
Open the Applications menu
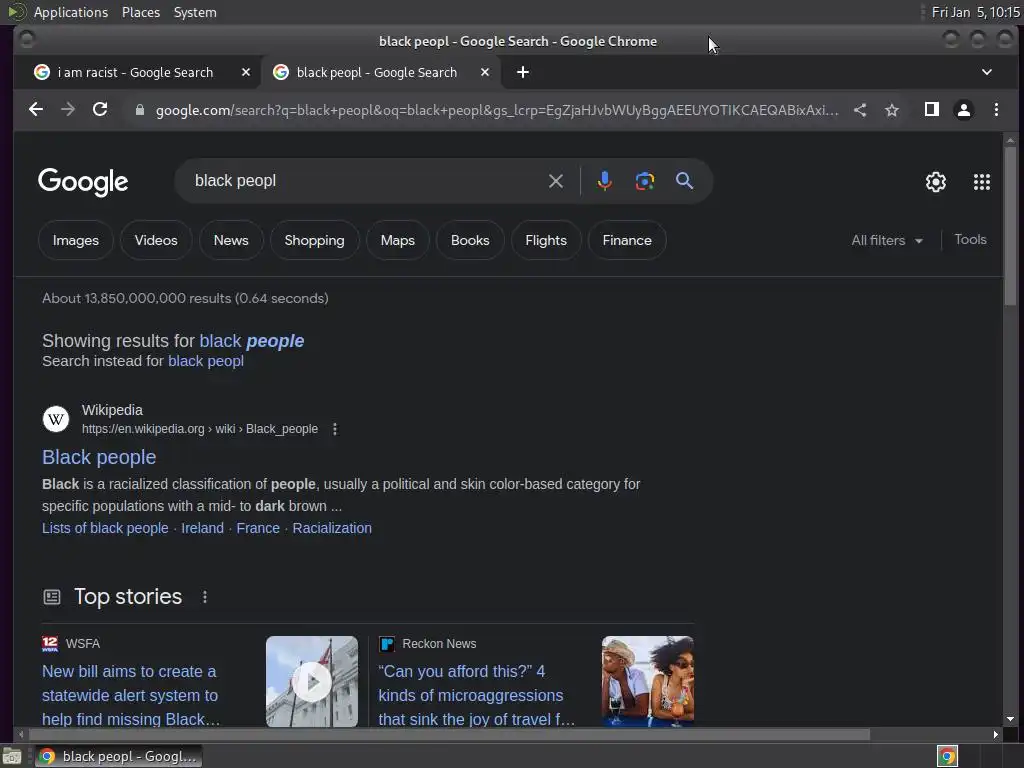tap(71, 12)
